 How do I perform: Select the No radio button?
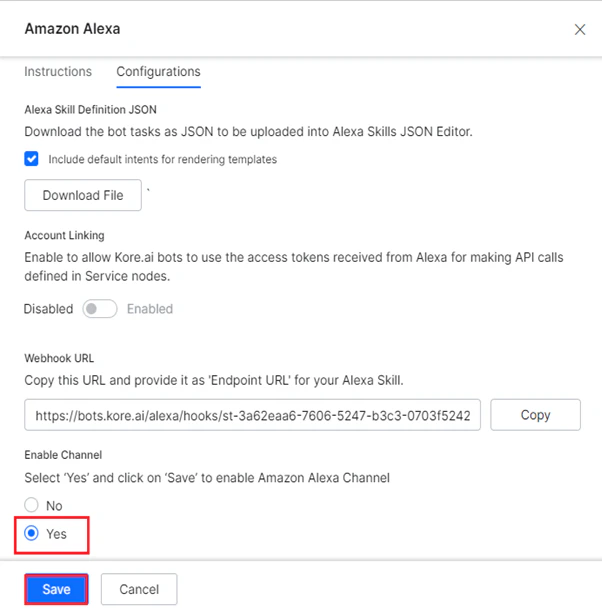click(31, 505)
